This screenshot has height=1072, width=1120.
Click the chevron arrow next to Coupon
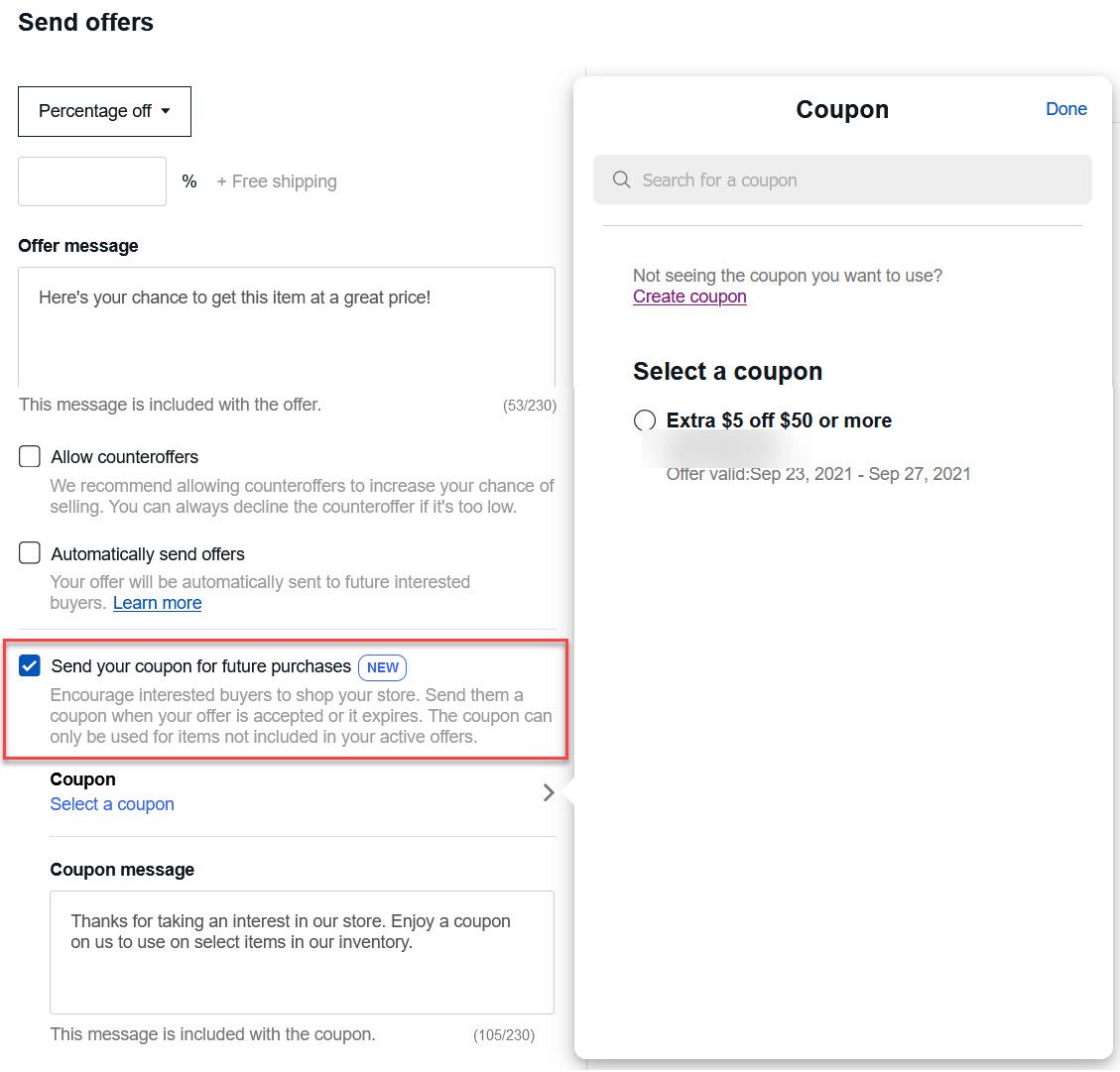[x=548, y=792]
